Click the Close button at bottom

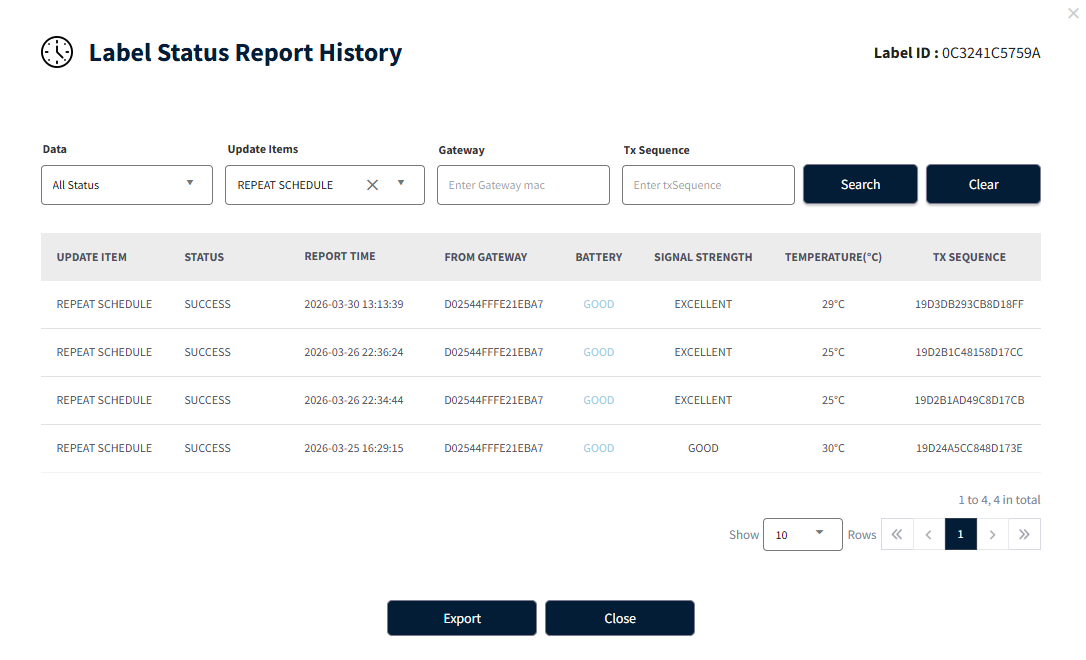coord(620,618)
